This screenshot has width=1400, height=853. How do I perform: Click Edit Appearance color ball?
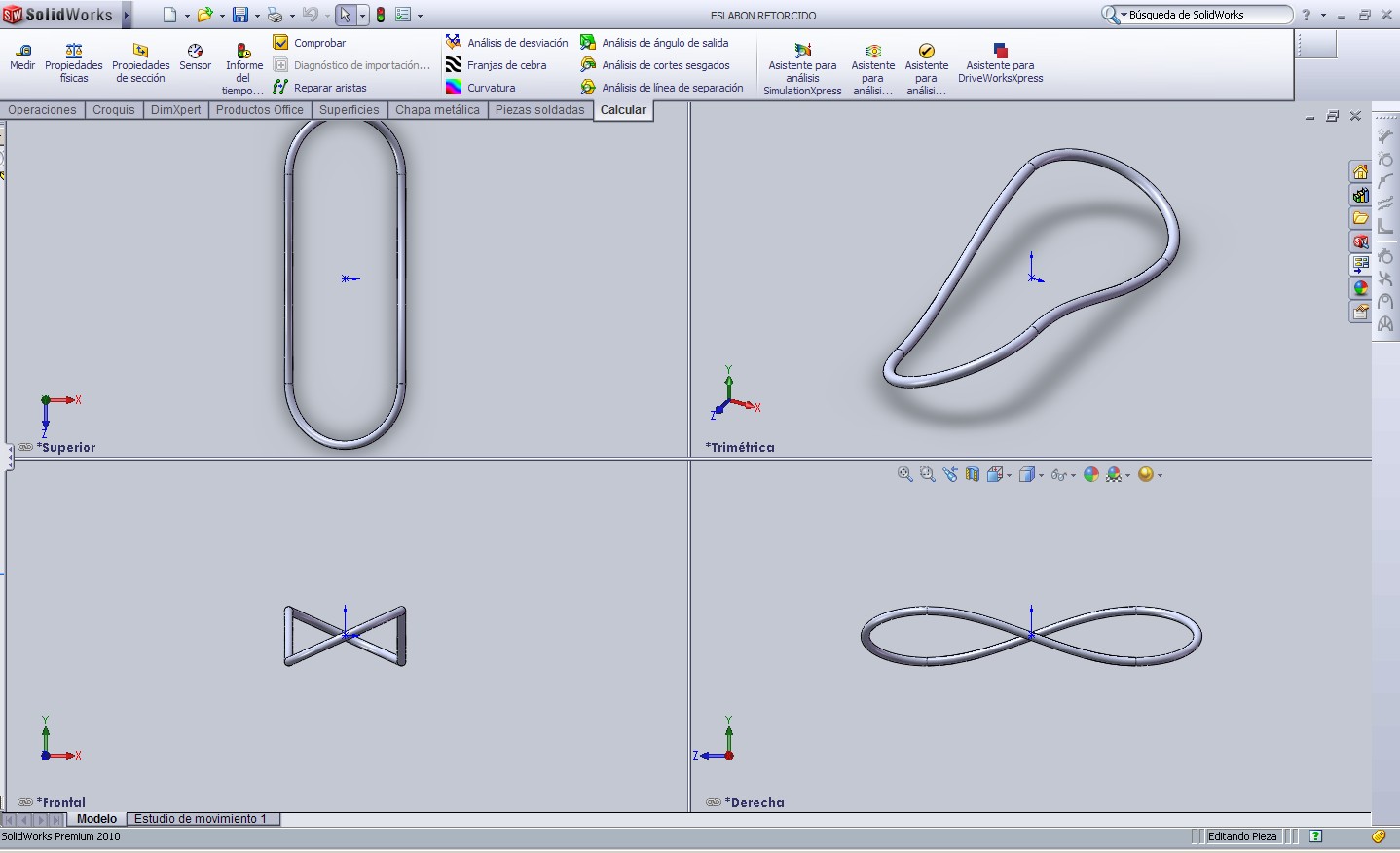pos(1091,474)
